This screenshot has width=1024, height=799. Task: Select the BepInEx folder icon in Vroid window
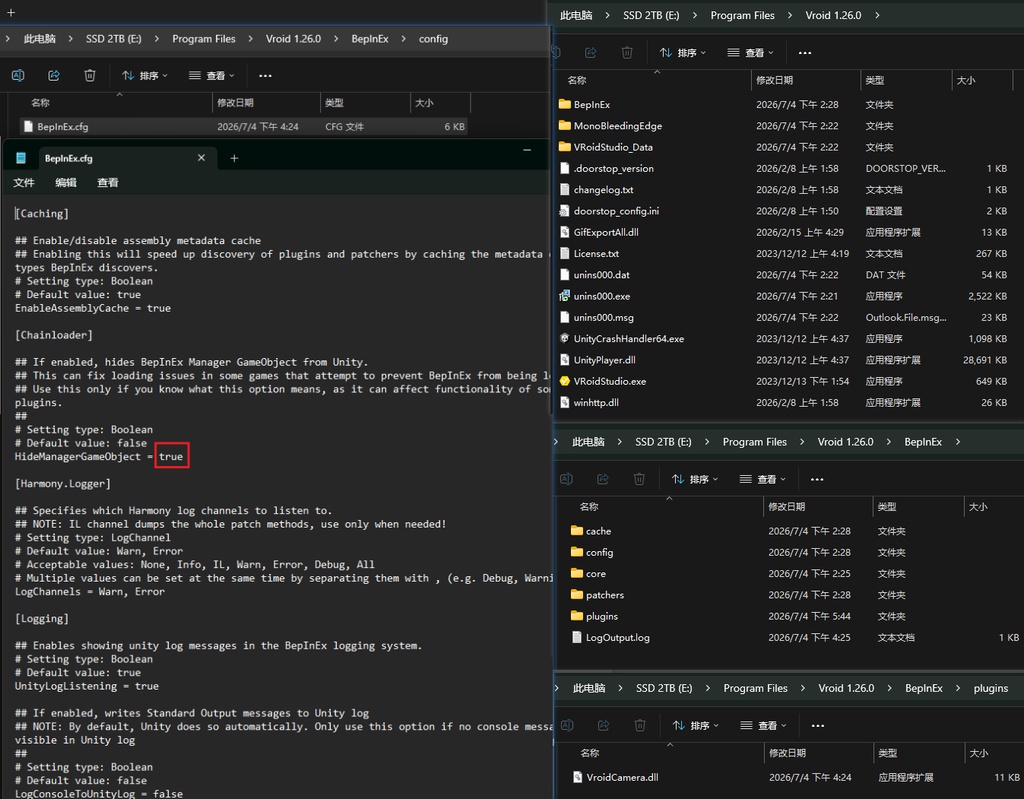[565, 105]
